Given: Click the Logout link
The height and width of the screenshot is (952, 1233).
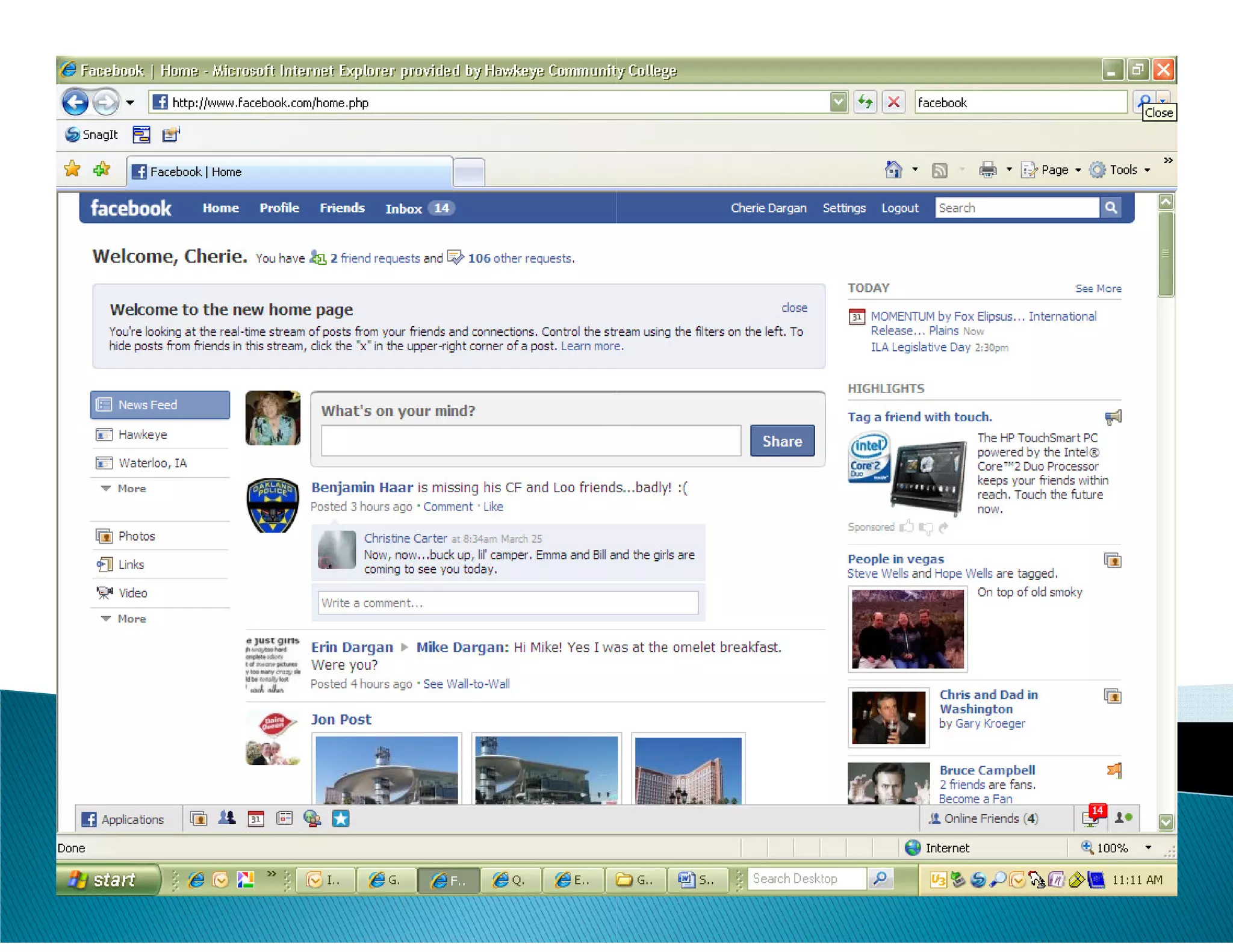Looking at the screenshot, I should coord(900,208).
